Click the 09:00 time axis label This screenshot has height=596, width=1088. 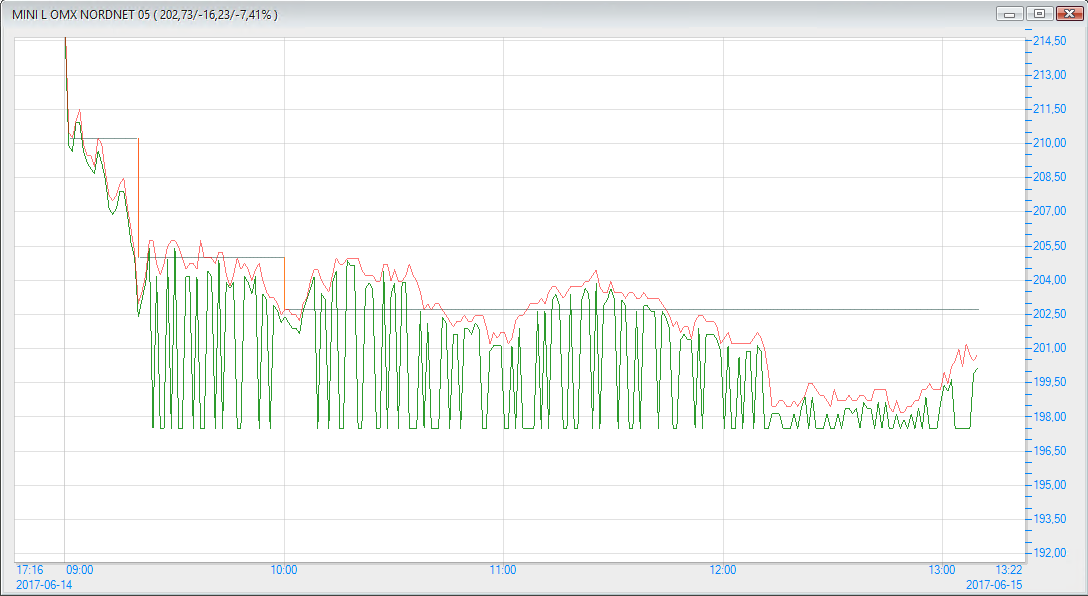pyautogui.click(x=80, y=570)
